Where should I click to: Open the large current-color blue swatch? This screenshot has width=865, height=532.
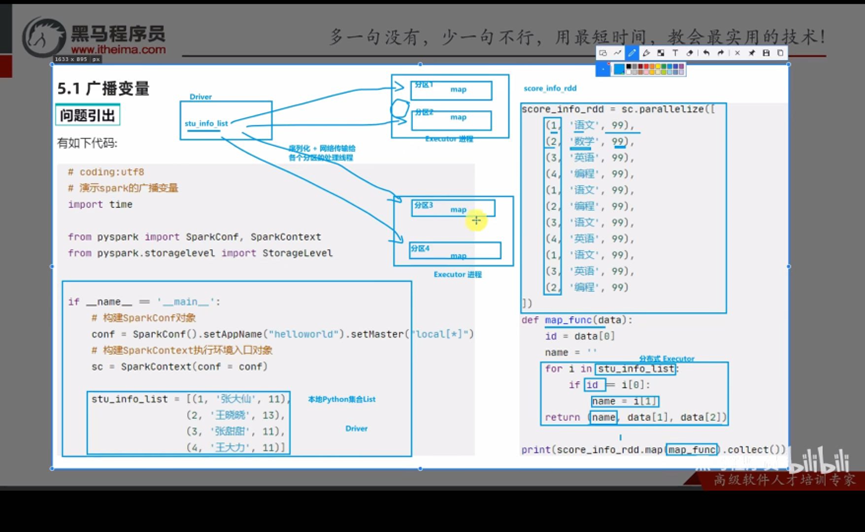pyautogui.click(x=619, y=69)
